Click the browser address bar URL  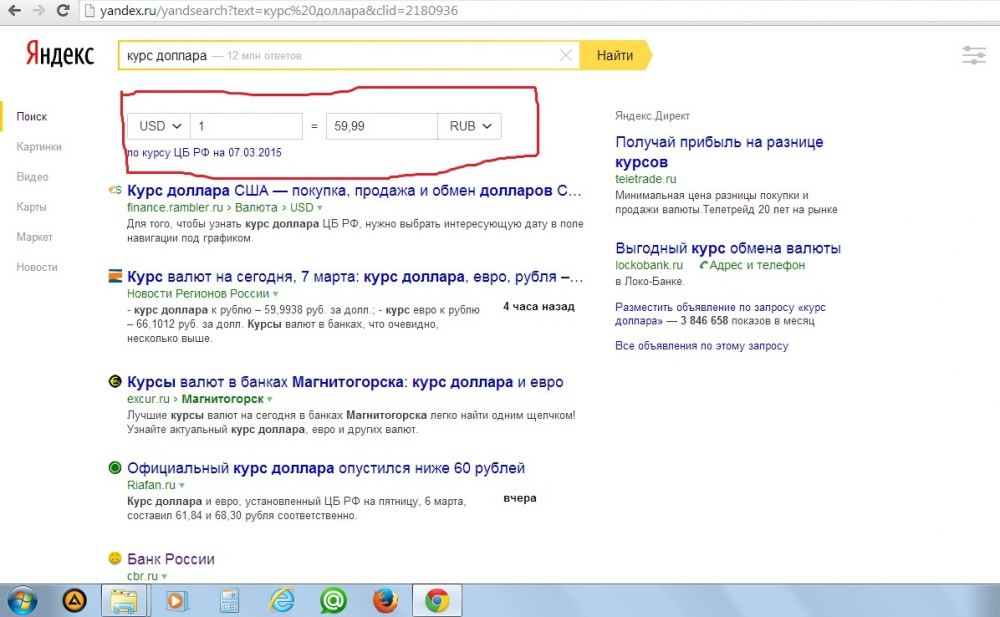point(279,10)
